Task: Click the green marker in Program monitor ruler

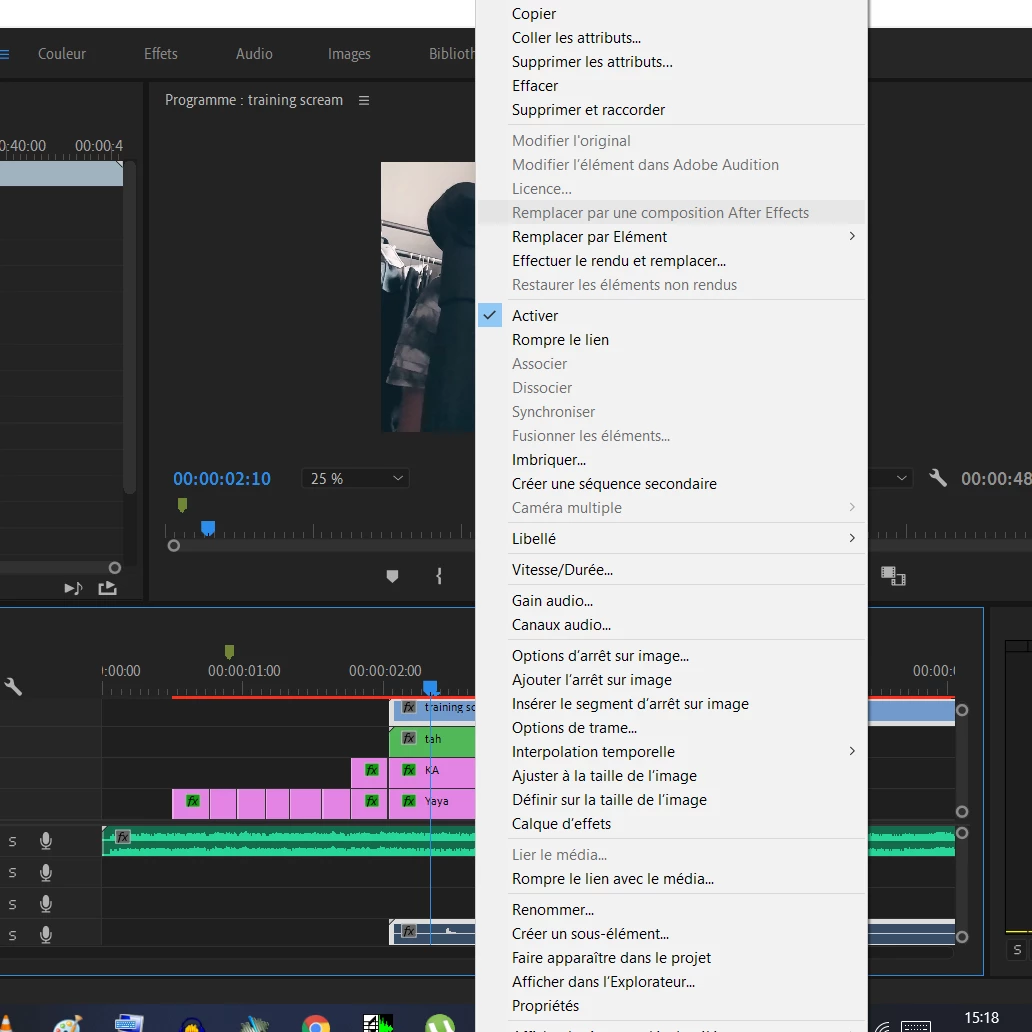Action: [x=182, y=505]
